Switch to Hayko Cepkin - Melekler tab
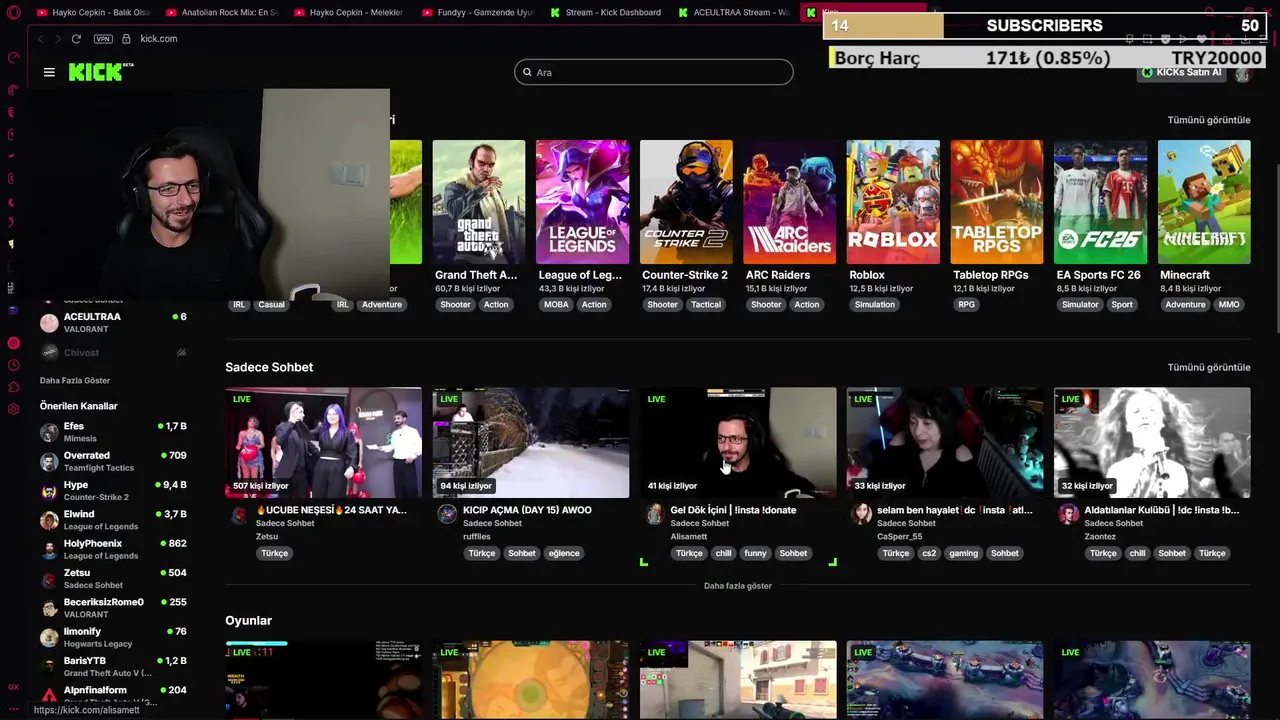The image size is (1280, 720). (x=349, y=12)
